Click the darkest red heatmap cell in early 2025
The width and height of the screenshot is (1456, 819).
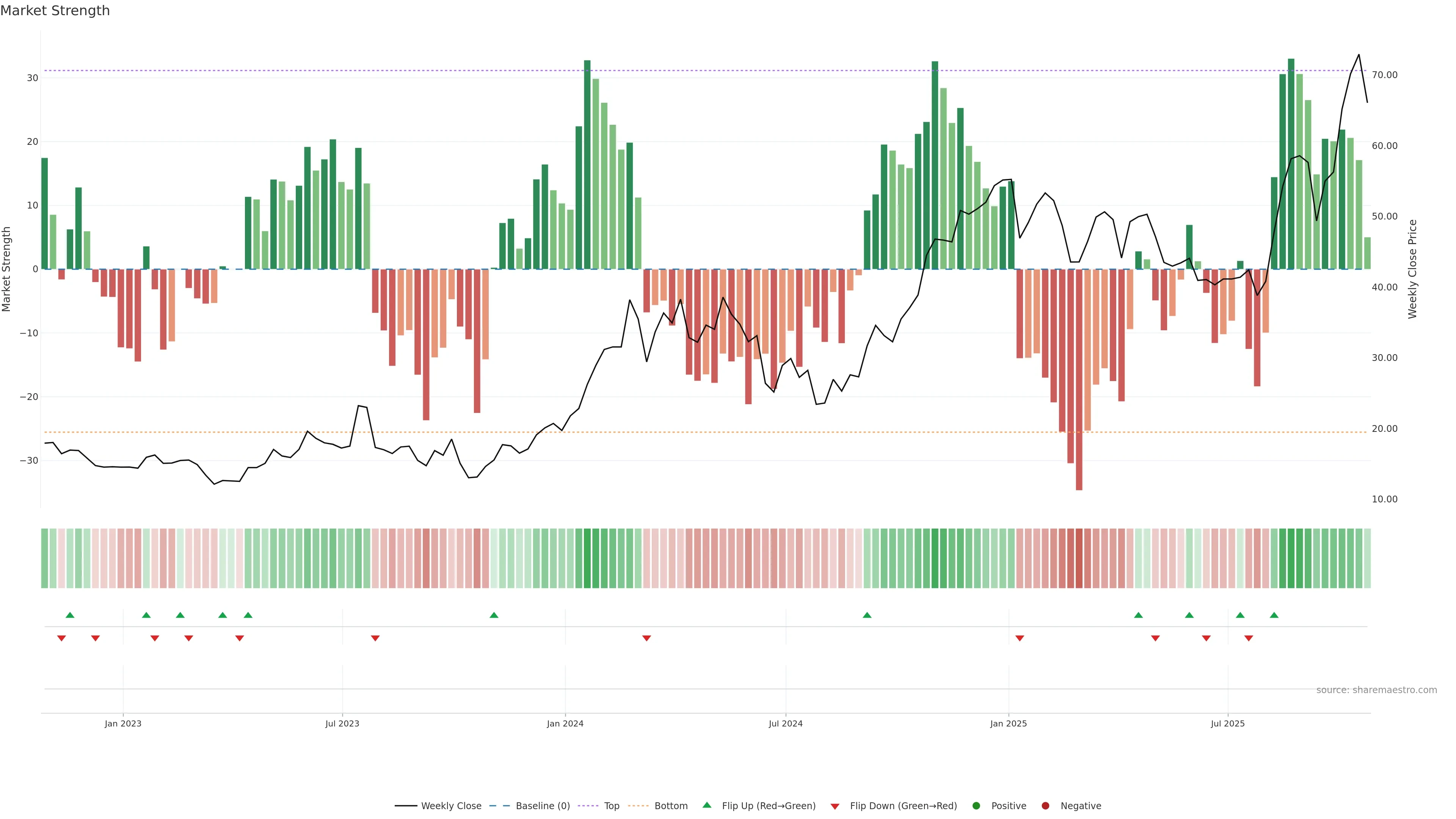click(1079, 559)
